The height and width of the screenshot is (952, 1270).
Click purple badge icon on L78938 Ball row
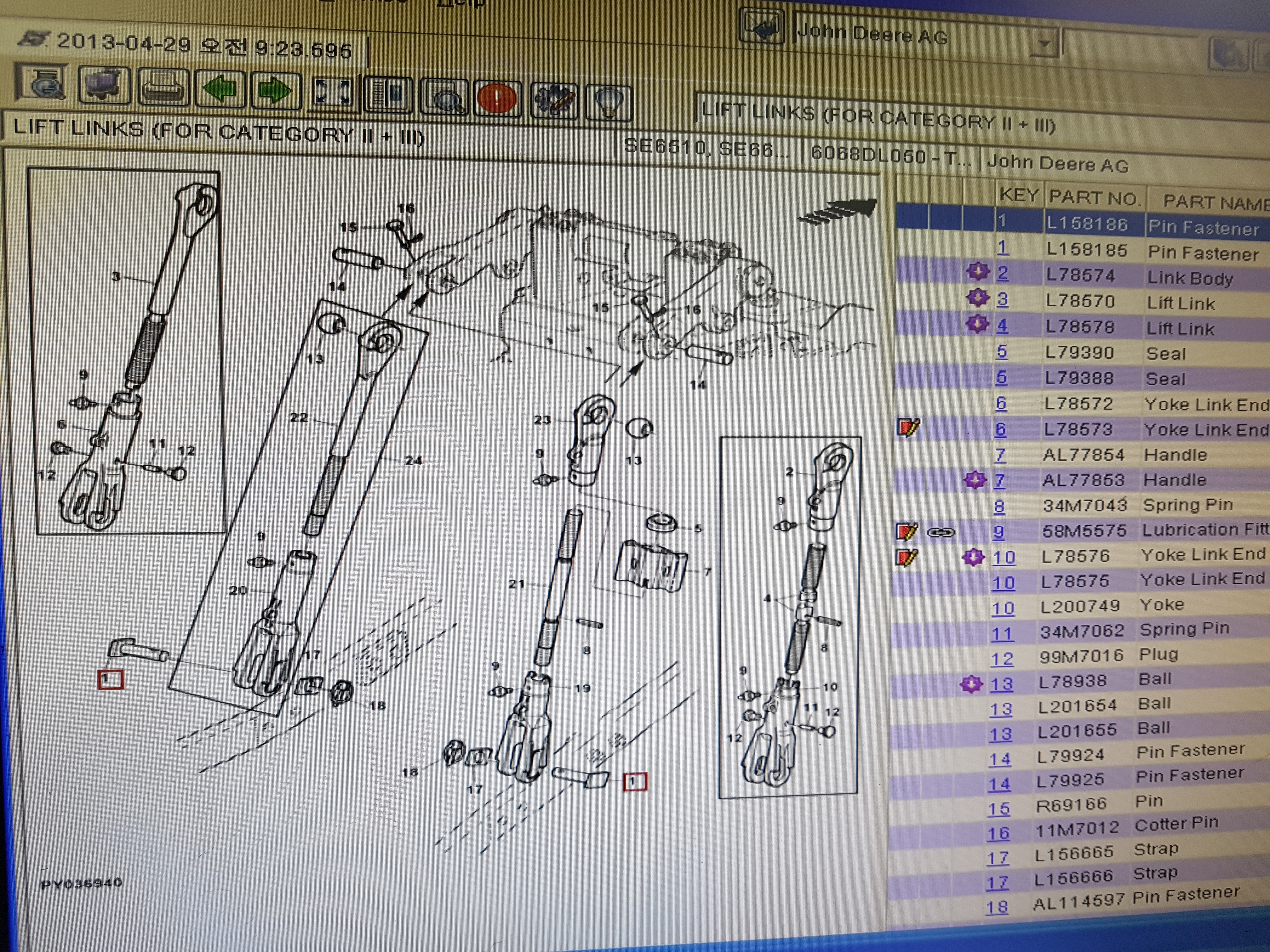pos(971,683)
